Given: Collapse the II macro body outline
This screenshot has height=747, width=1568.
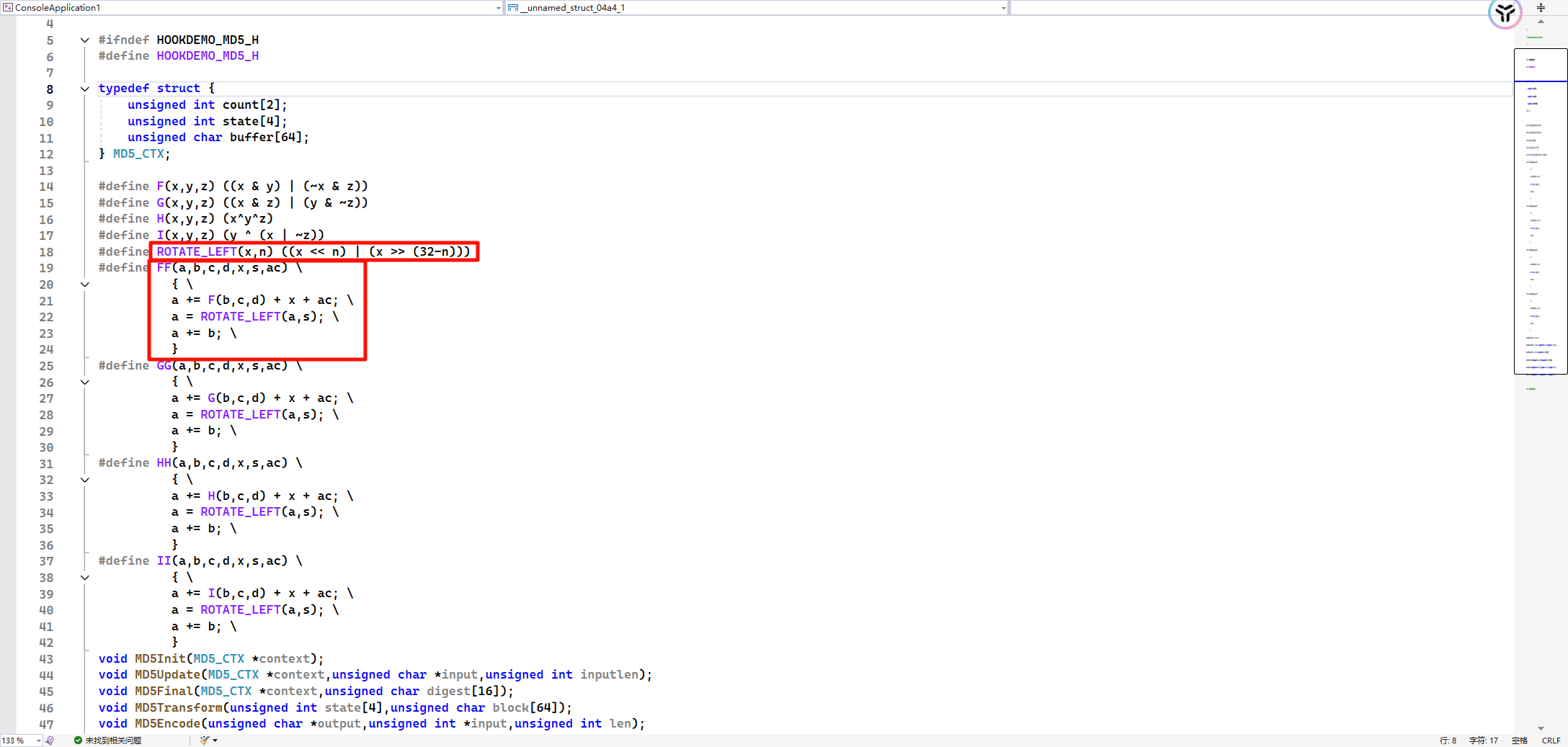Looking at the screenshot, I should coord(84,578).
